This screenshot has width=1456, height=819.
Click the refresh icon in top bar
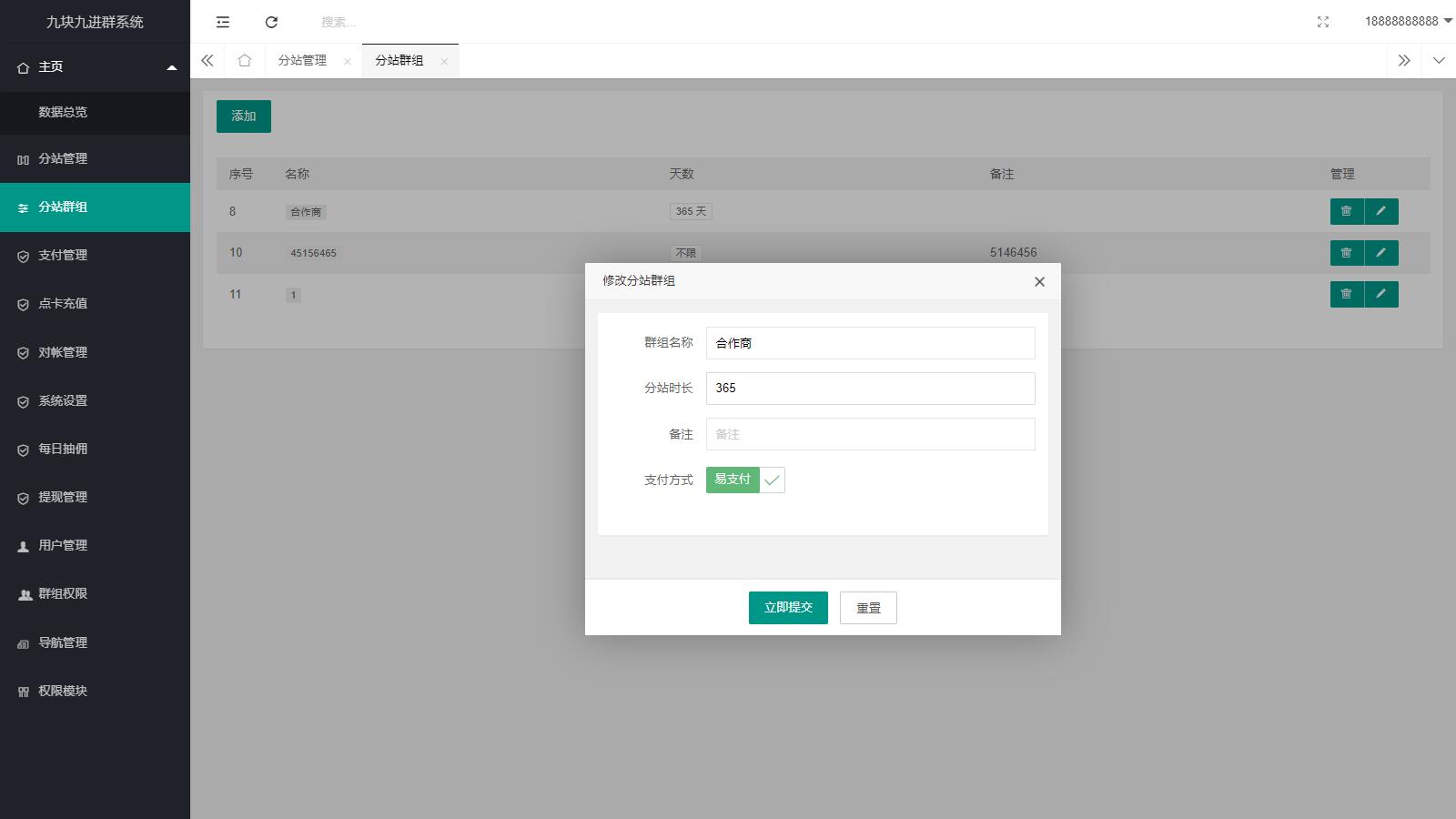[x=271, y=22]
